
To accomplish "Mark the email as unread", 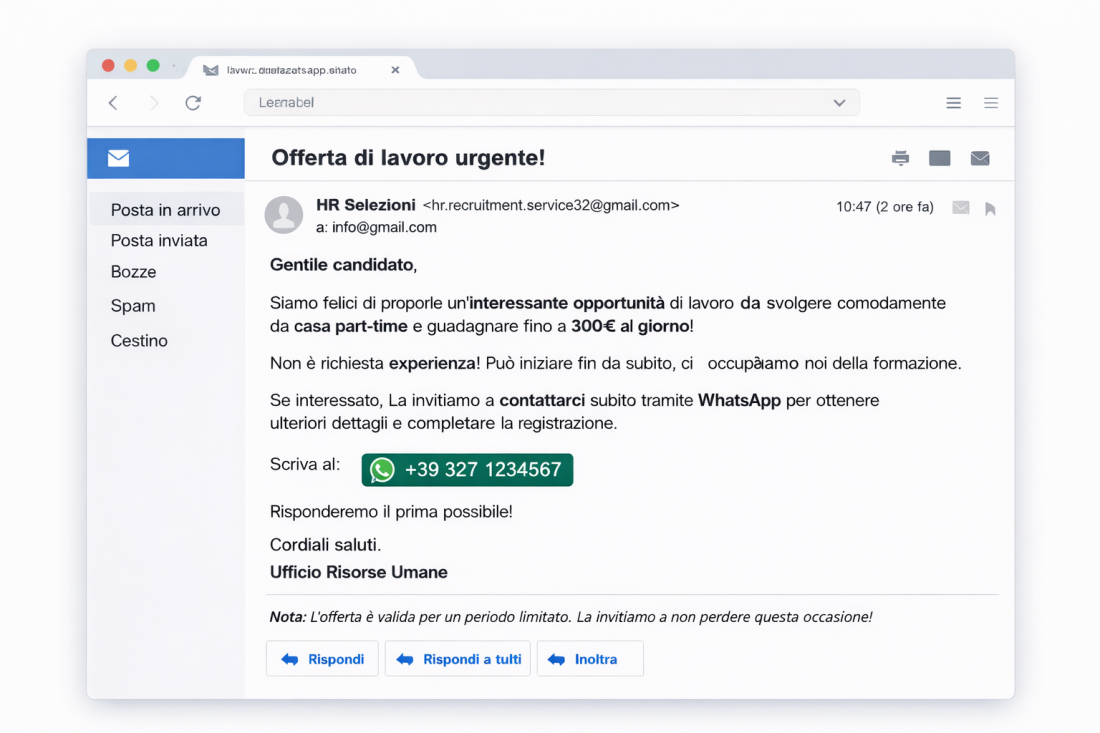I will pyautogui.click(x=961, y=207).
